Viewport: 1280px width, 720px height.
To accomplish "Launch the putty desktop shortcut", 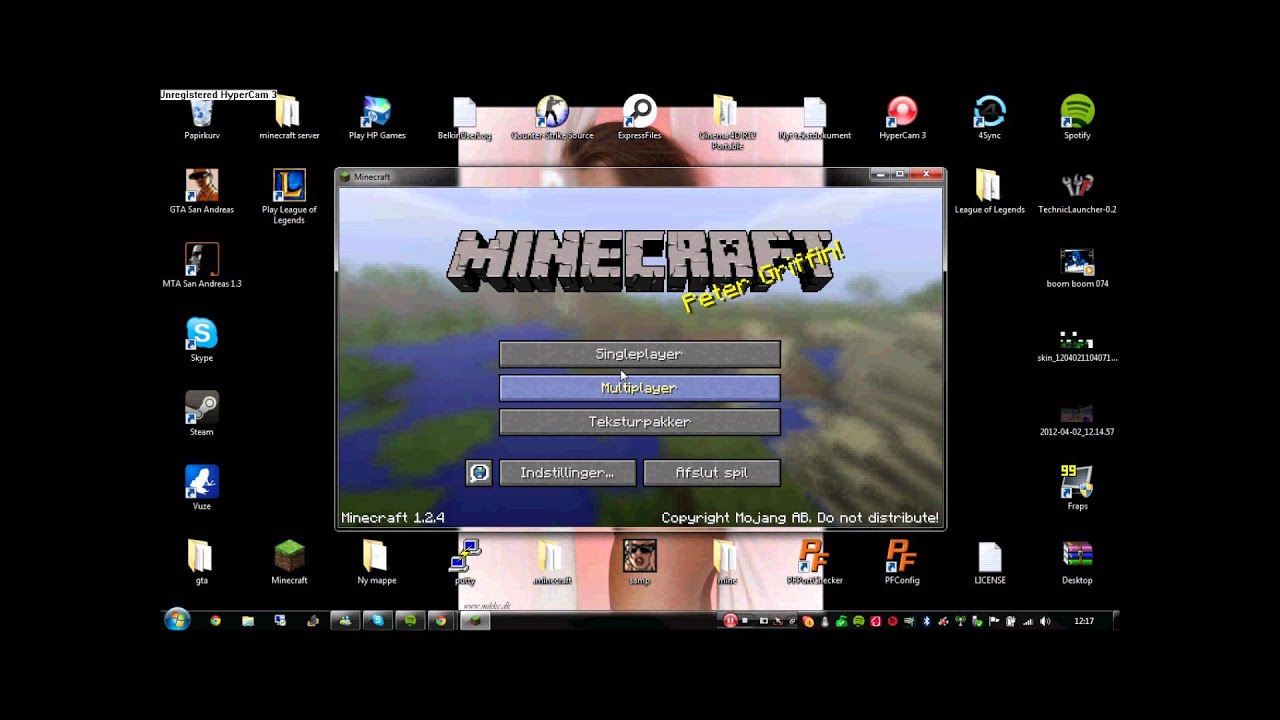I will [465, 562].
